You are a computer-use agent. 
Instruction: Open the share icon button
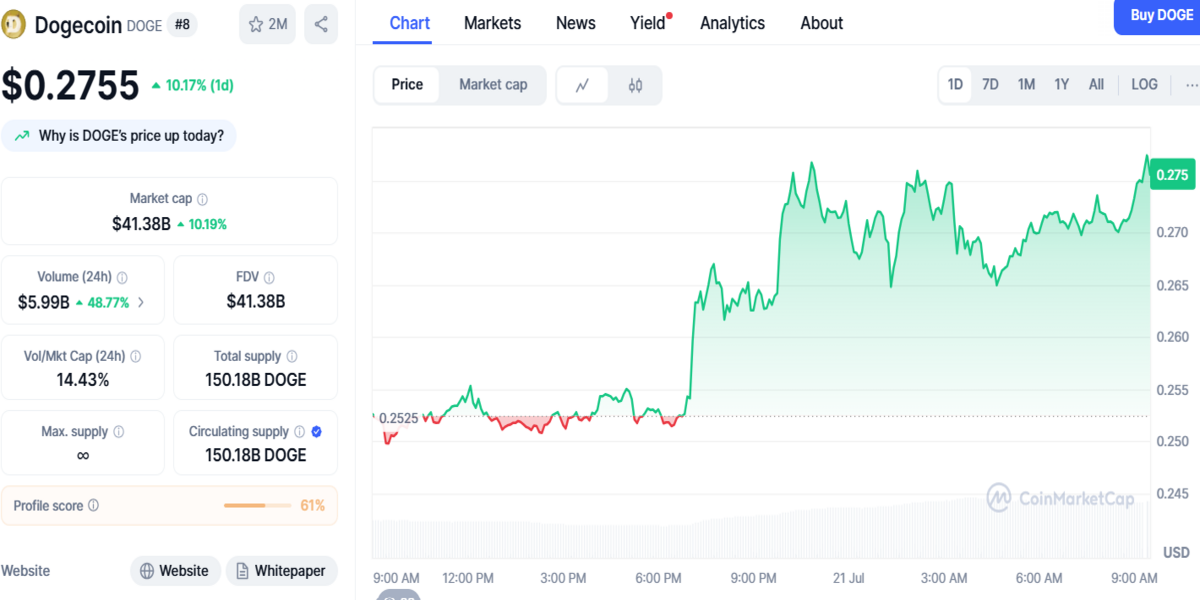pos(321,24)
